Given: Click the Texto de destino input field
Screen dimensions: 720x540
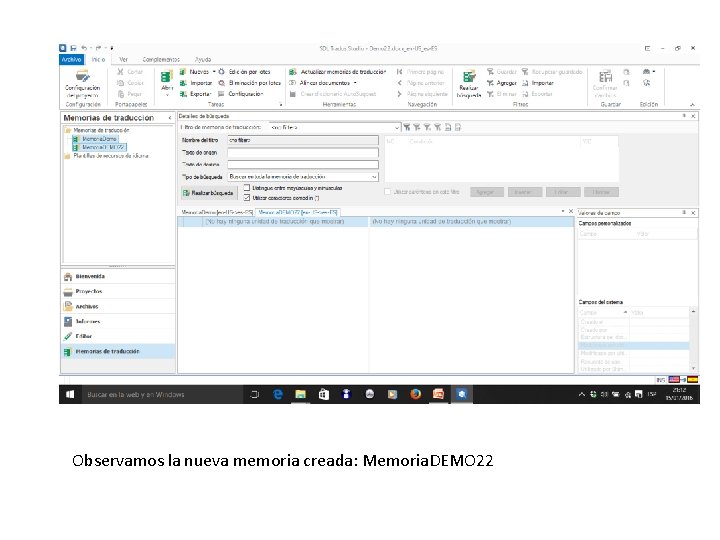Looking at the screenshot, I should (303, 164).
